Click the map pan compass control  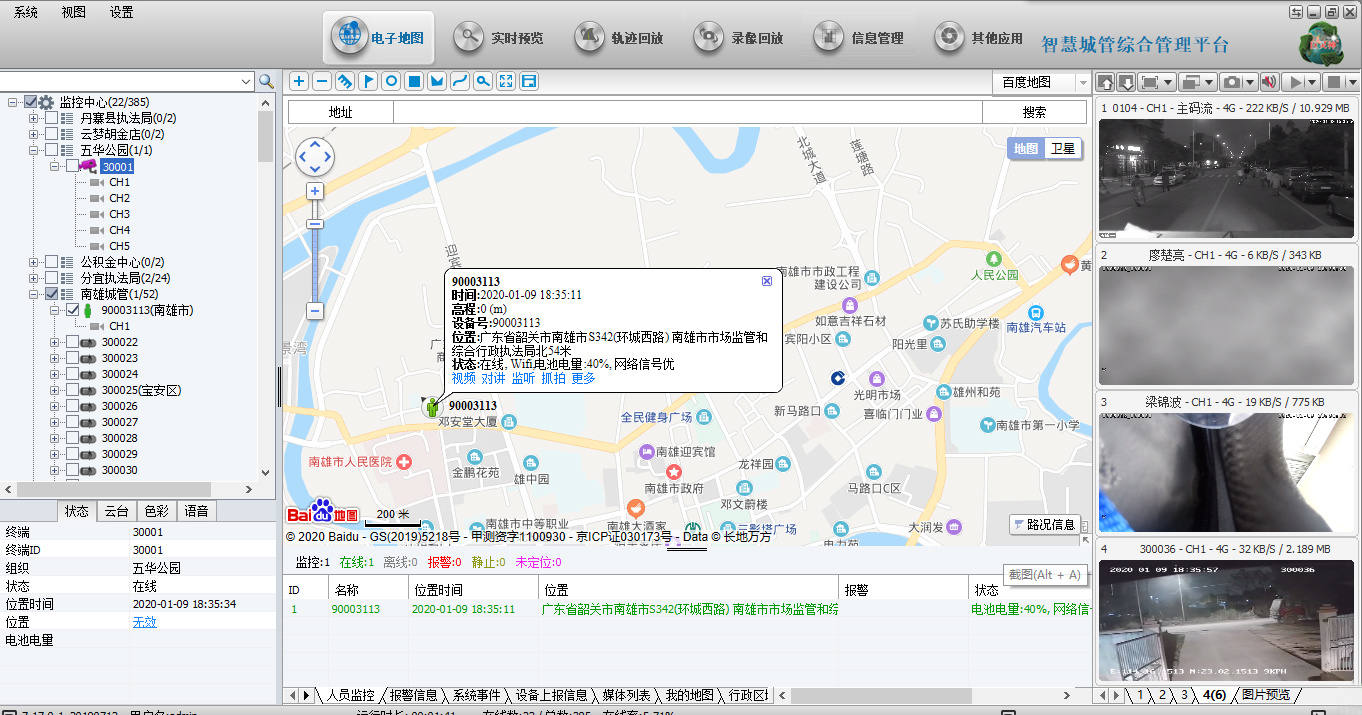(x=315, y=156)
